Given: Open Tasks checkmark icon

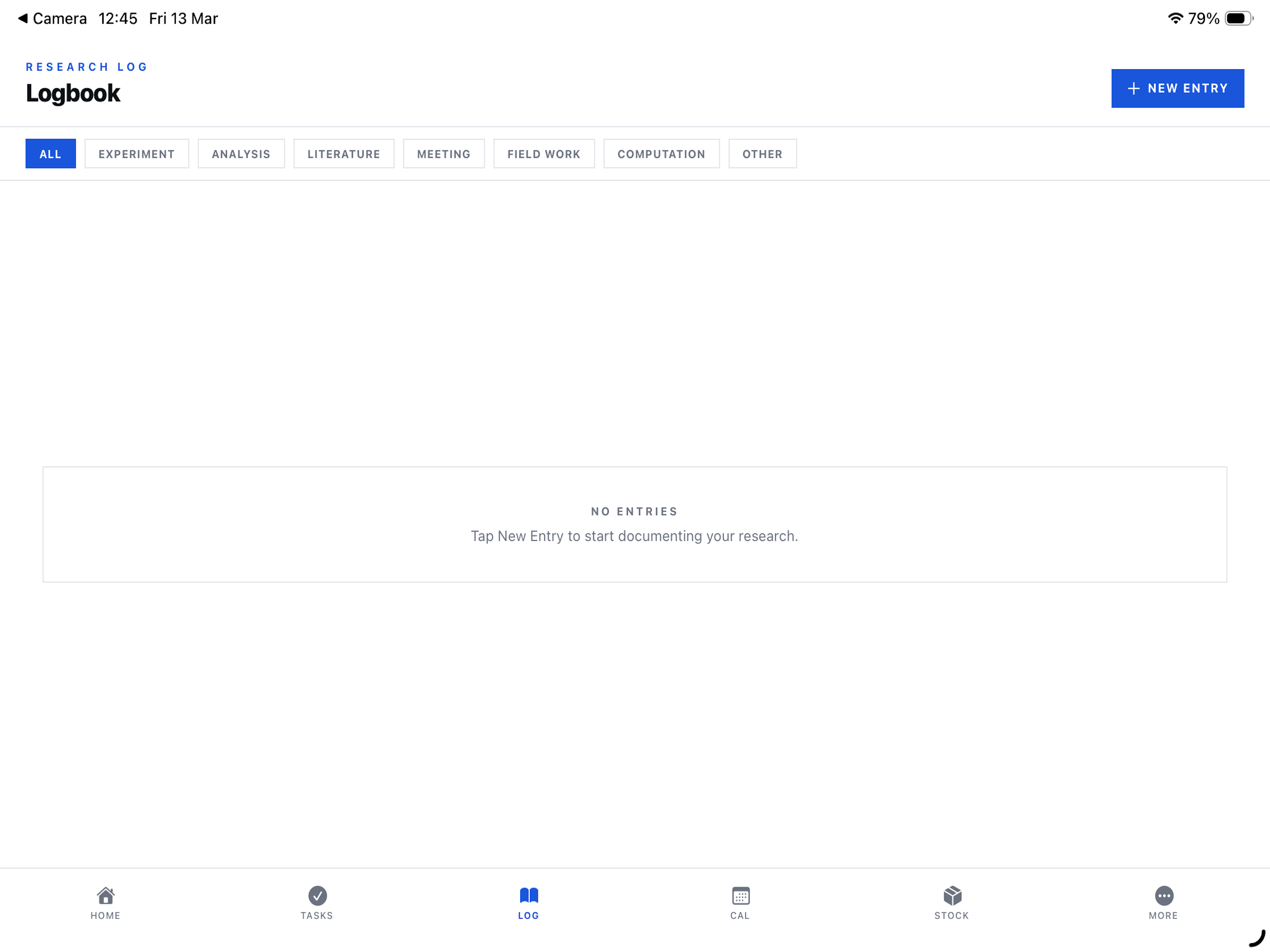Looking at the screenshot, I should pos(317,896).
